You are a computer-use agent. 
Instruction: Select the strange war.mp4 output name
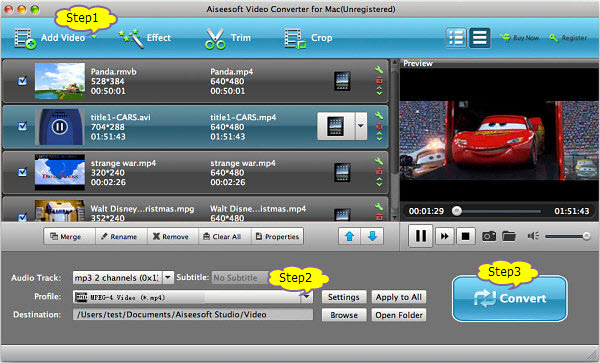point(243,163)
